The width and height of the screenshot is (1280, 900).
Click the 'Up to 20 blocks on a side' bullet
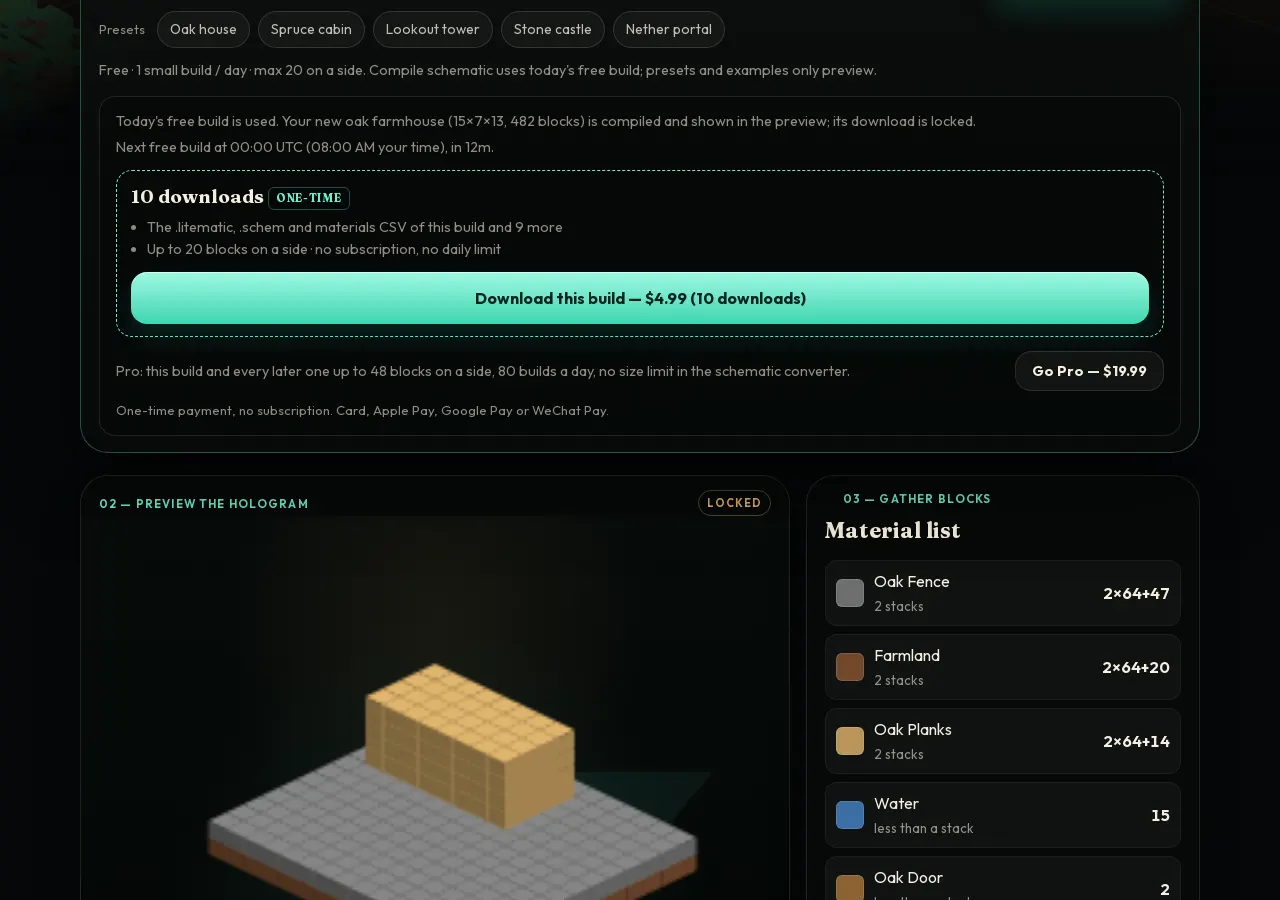point(324,249)
